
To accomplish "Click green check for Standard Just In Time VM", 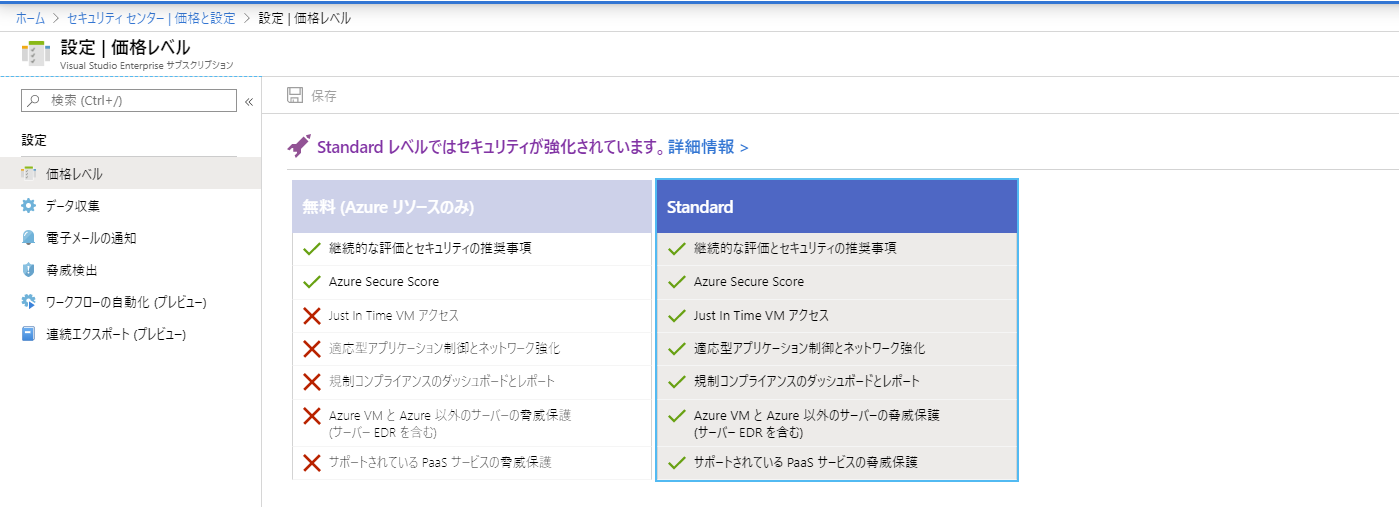I will coord(676,316).
